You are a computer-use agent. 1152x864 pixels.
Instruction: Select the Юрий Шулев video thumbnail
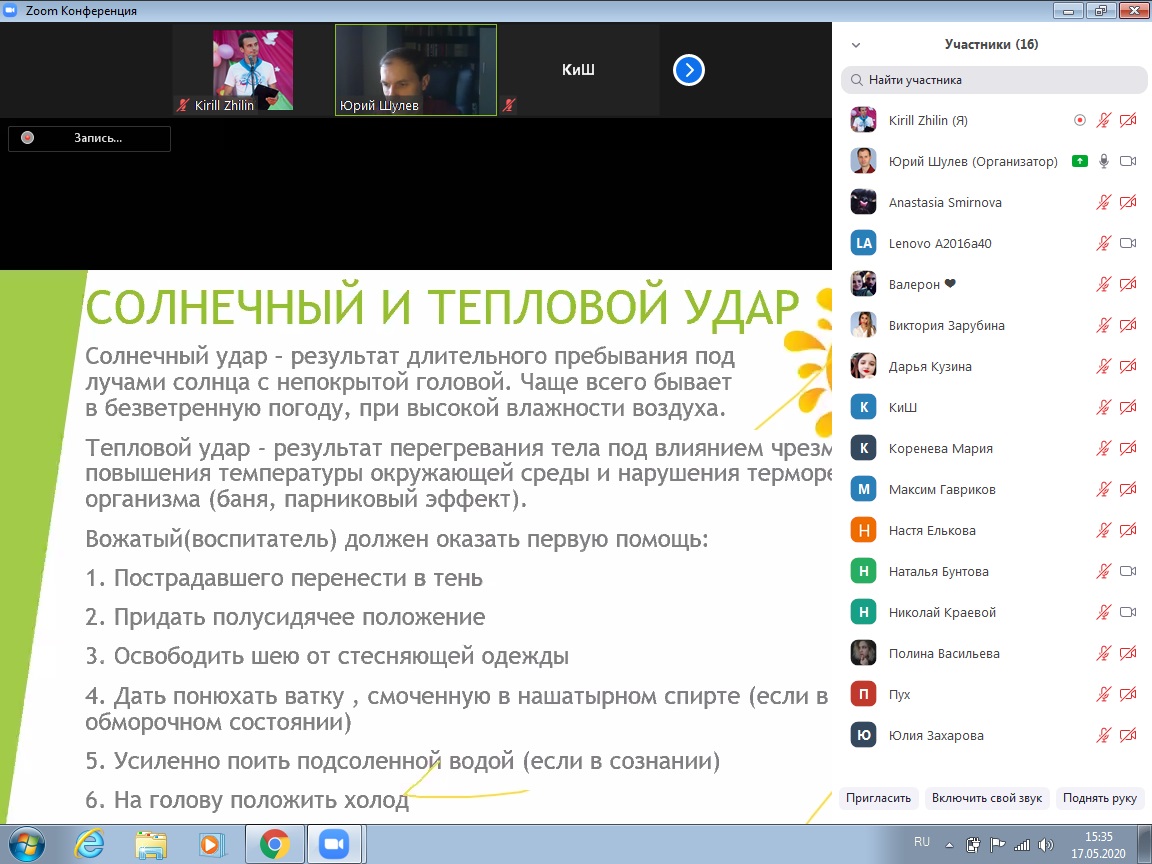416,70
